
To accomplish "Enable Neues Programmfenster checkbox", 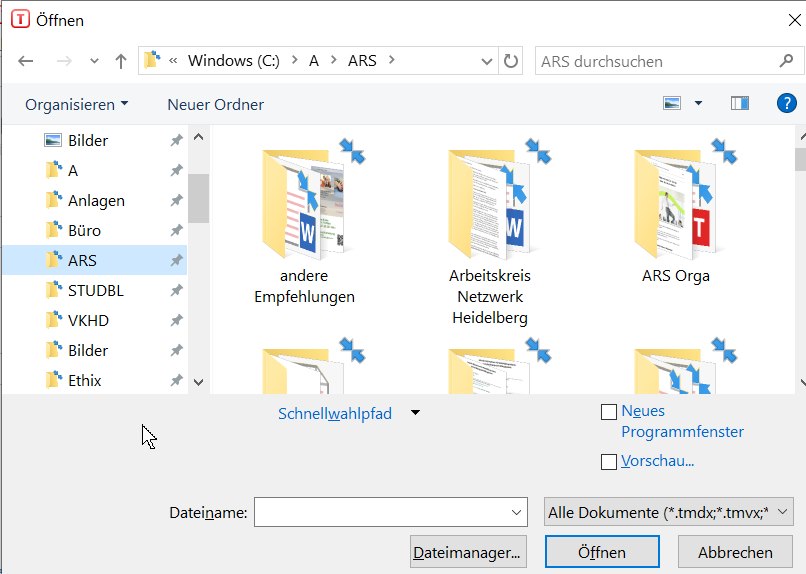I will point(609,412).
